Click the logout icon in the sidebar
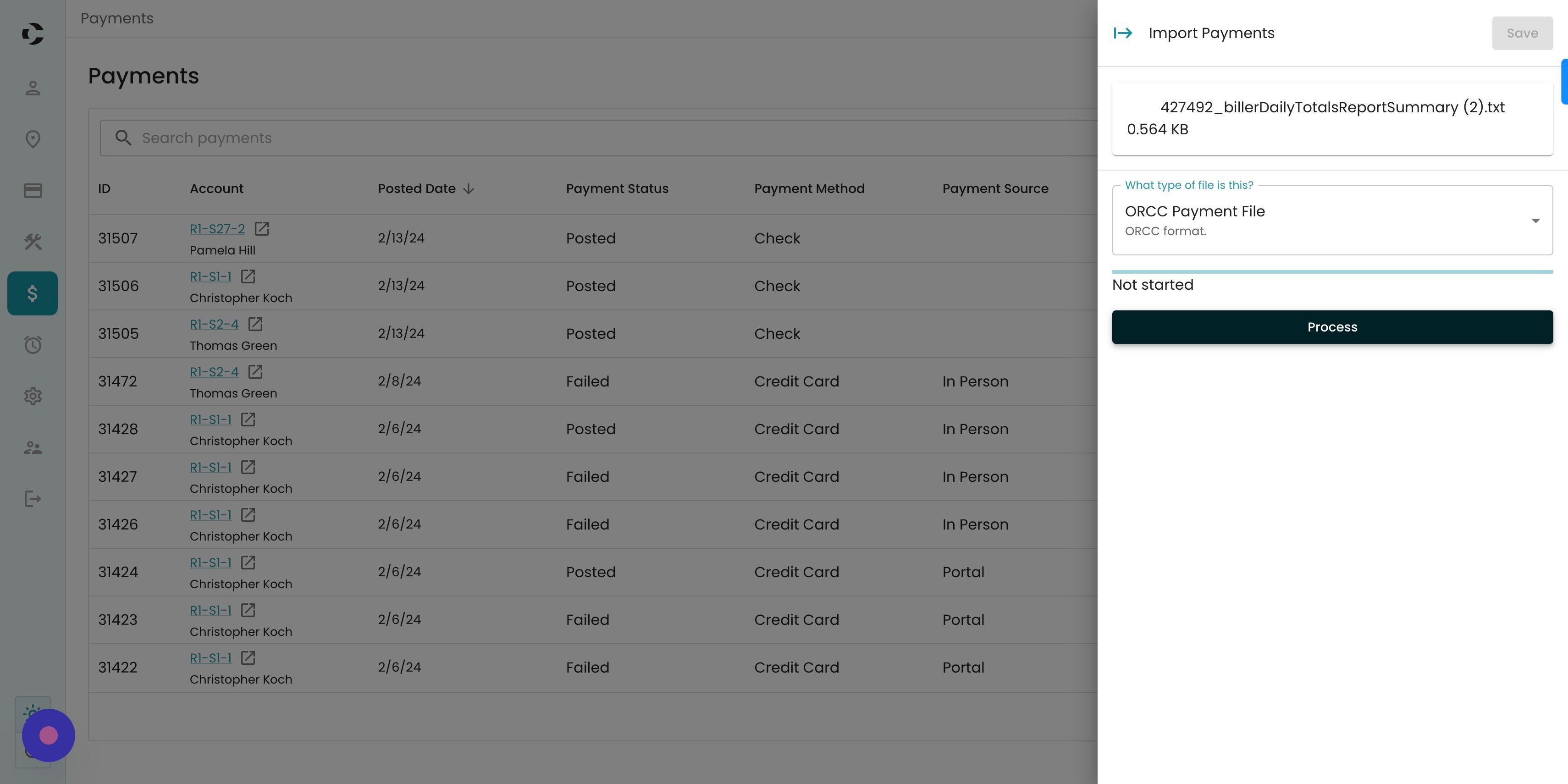This screenshot has height=784, width=1568. (x=33, y=499)
